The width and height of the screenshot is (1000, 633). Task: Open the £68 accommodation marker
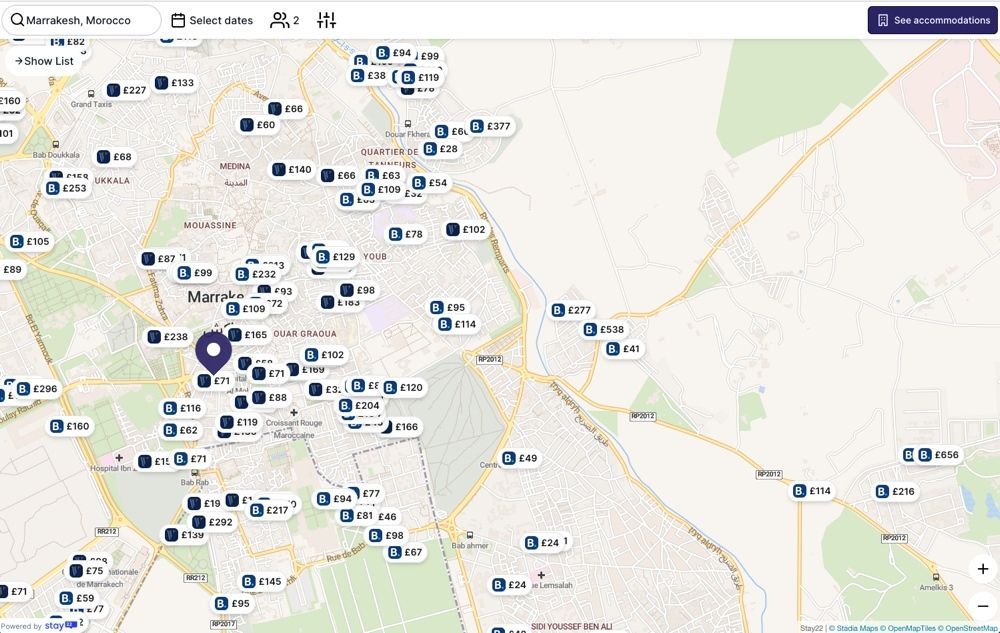click(x=115, y=156)
